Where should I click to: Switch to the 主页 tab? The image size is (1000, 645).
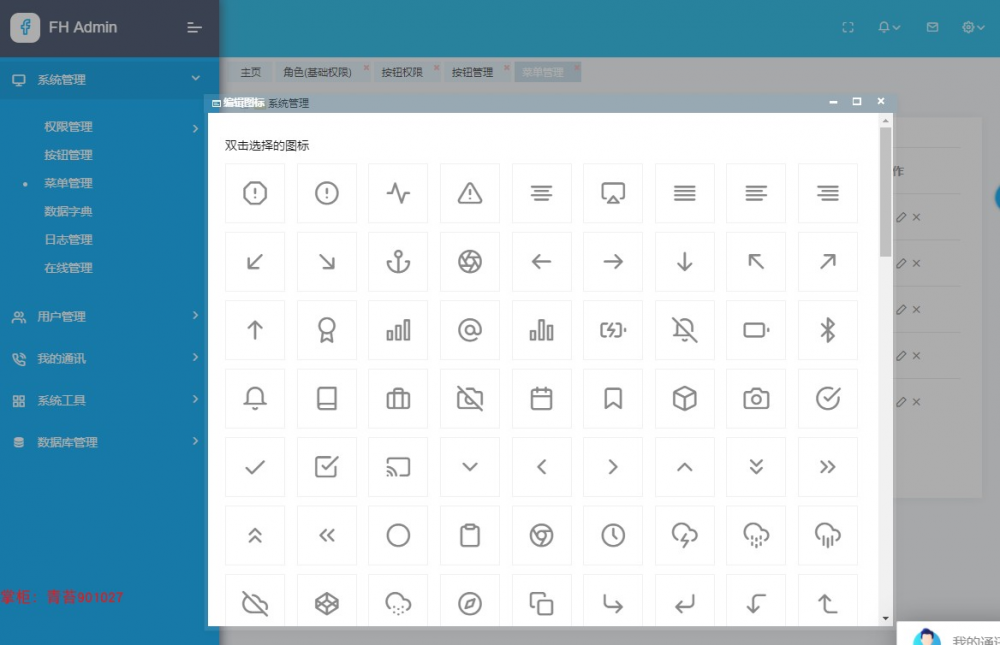[x=251, y=71]
